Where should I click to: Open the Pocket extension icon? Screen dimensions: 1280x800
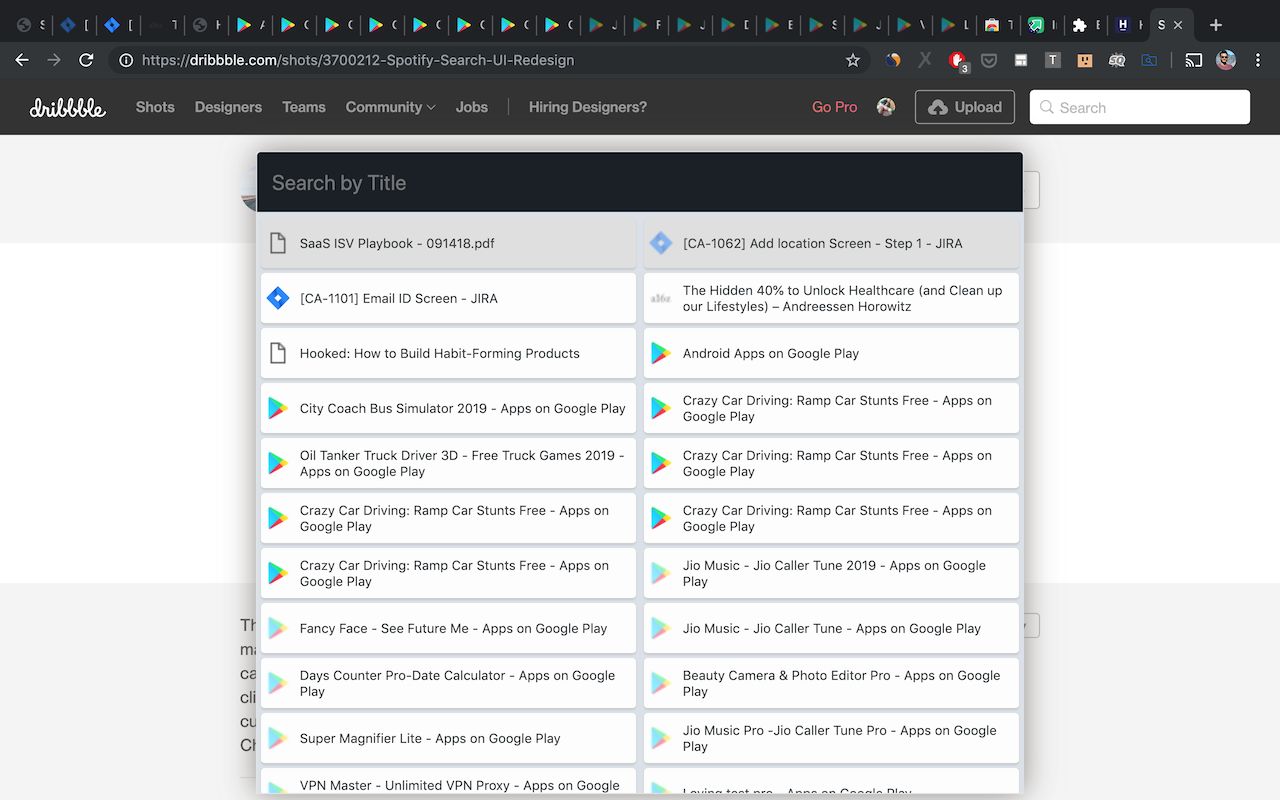[989, 60]
